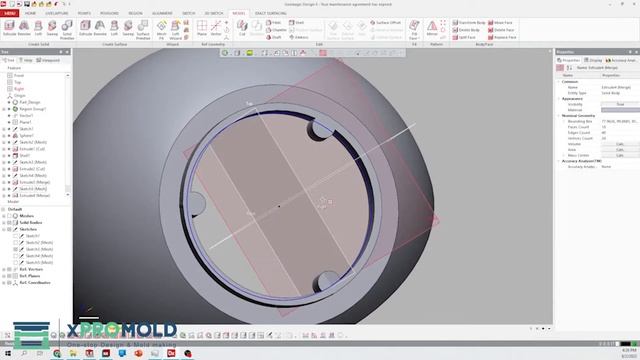
Task: Open the Surface Primitive tool
Action: 143,29
